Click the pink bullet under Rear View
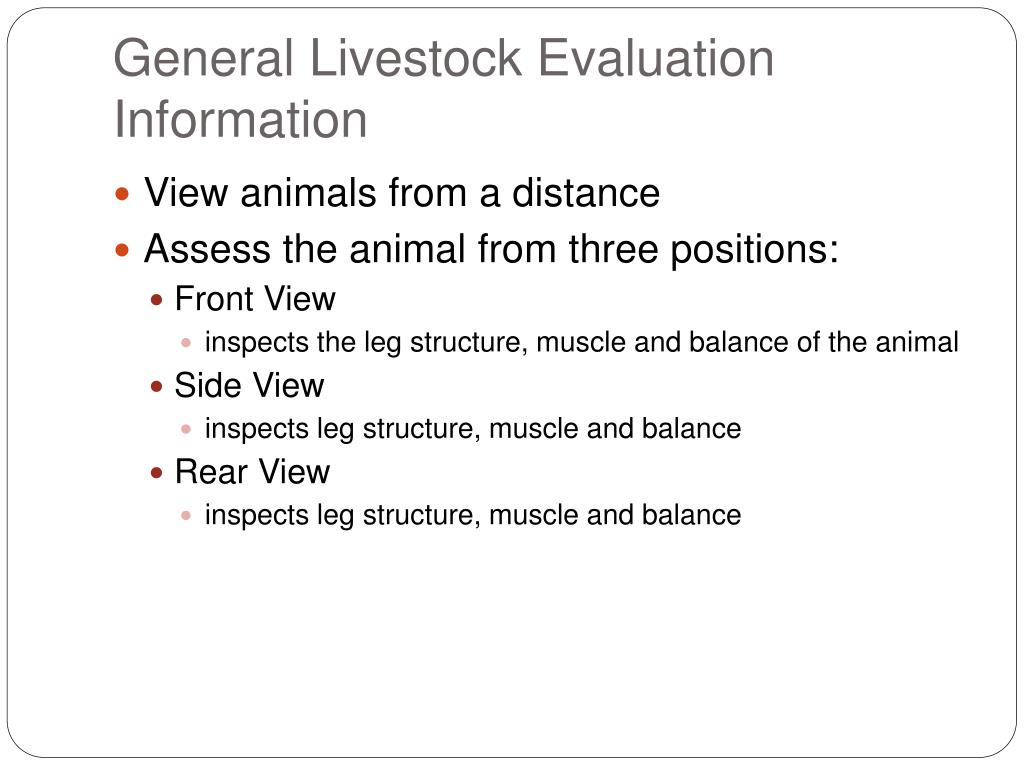1024x768 pixels. 186,515
